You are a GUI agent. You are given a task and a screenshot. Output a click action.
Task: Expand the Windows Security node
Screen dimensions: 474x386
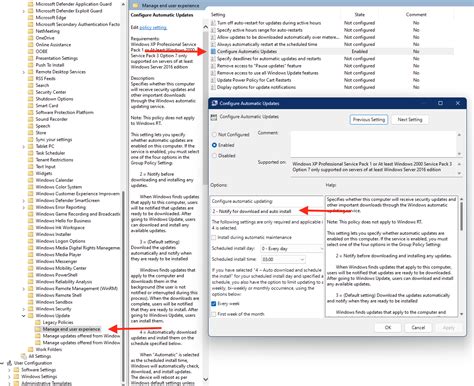24,309
